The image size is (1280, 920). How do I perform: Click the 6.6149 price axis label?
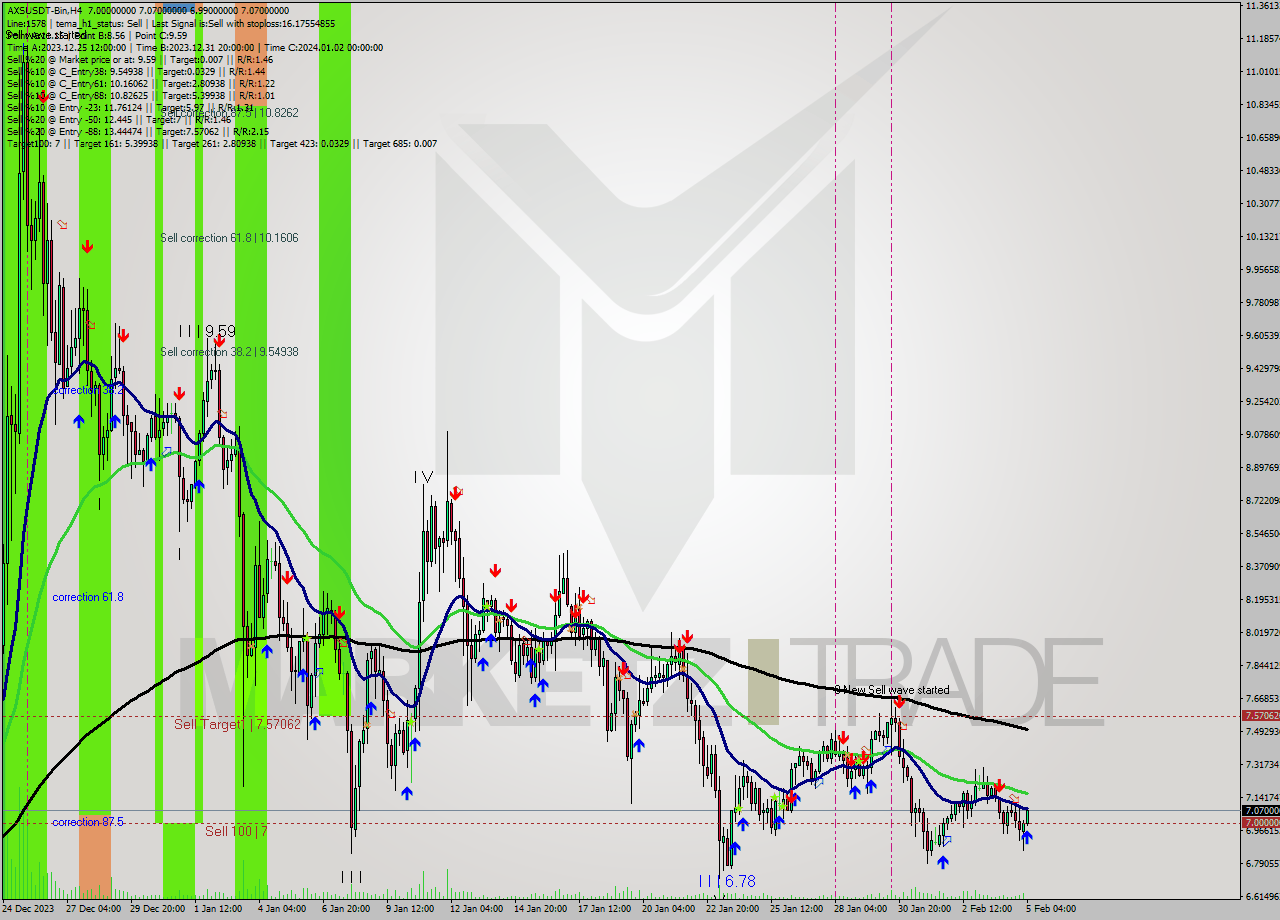tap(1262, 897)
